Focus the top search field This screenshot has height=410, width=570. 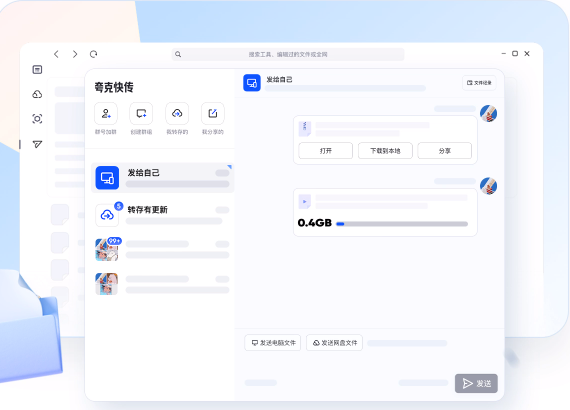click(288, 54)
